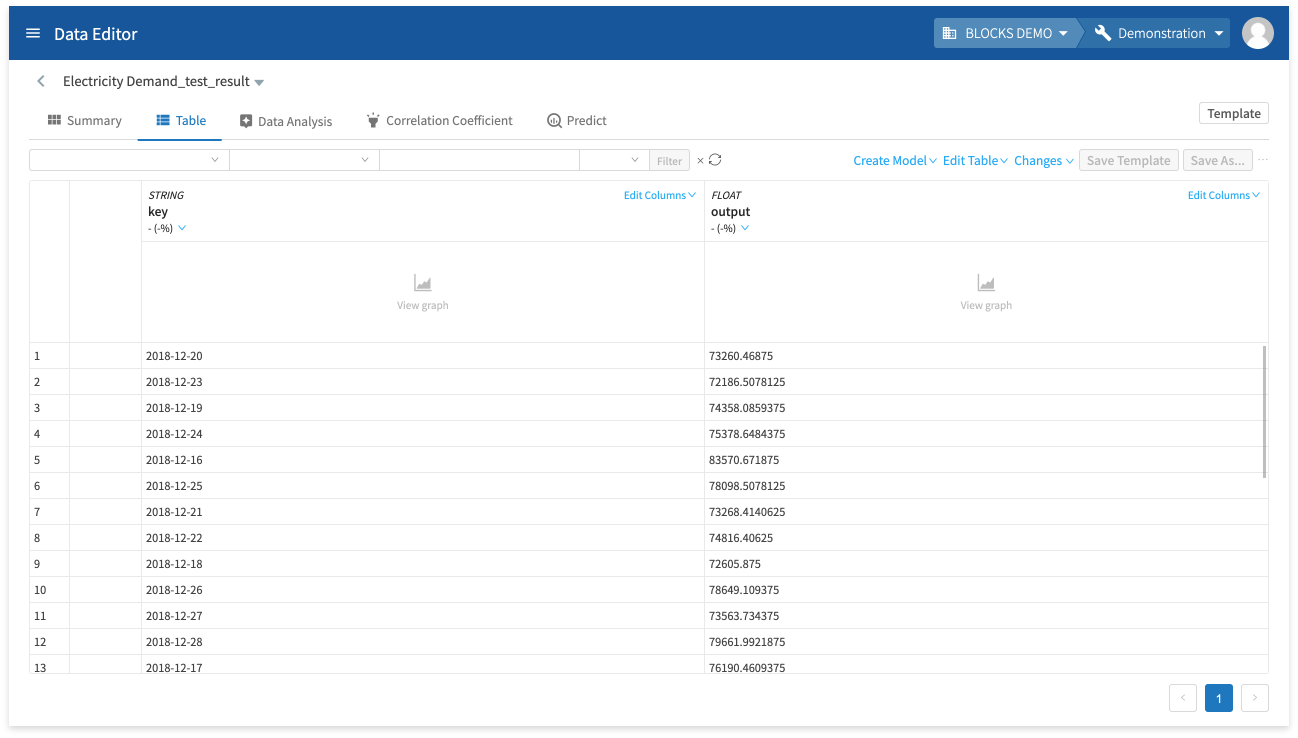The height and width of the screenshot is (738, 1298).
Task: Open Edit Columns for output column
Action: click(x=1224, y=195)
